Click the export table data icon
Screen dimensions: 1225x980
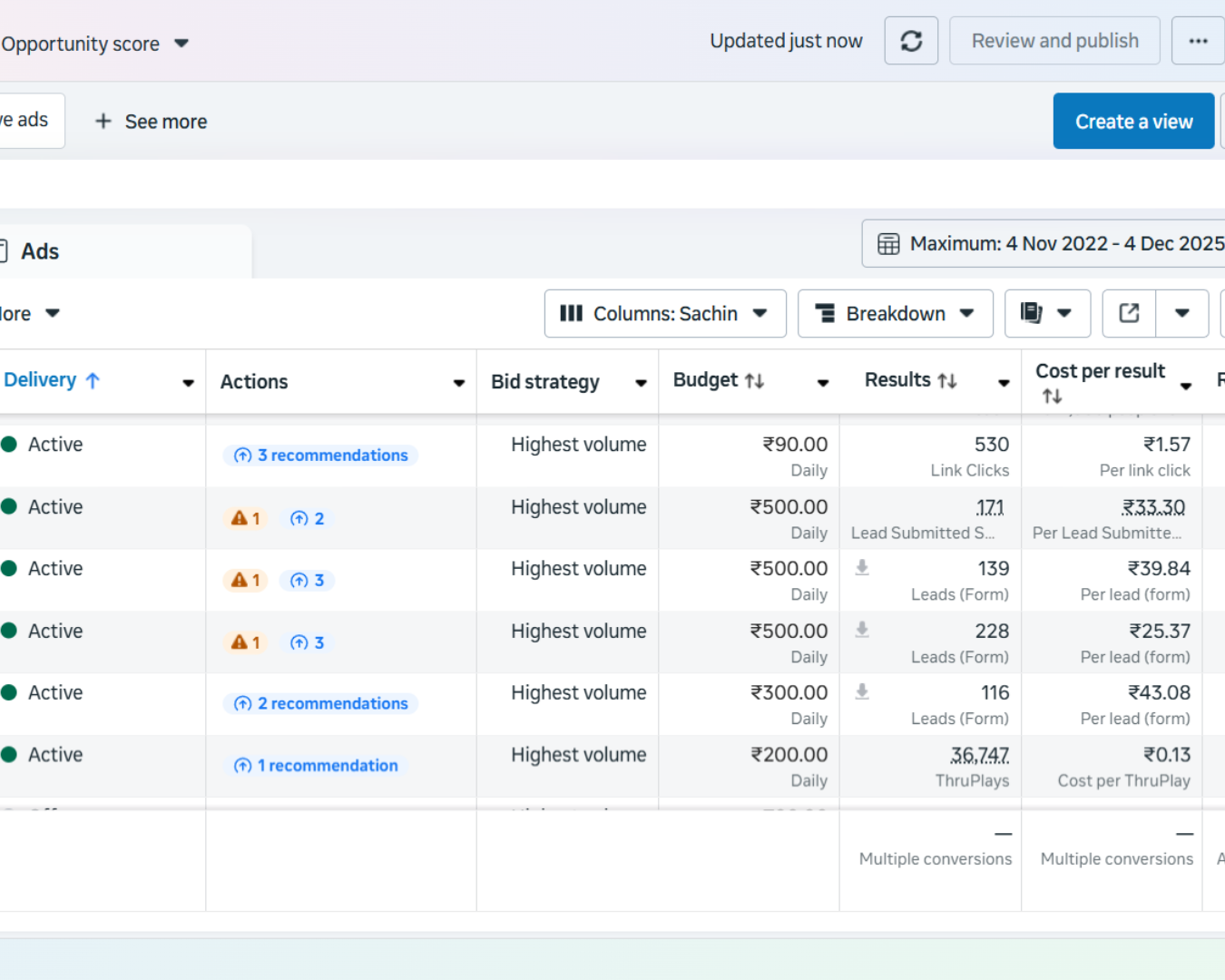(1129, 313)
